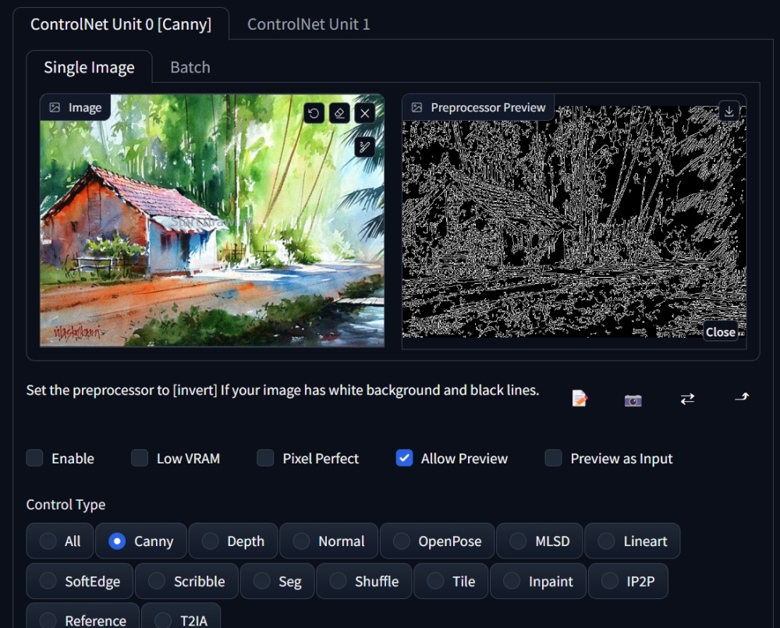The image size is (780, 628).
Task: Click the watercolor house input image
Action: [212, 220]
